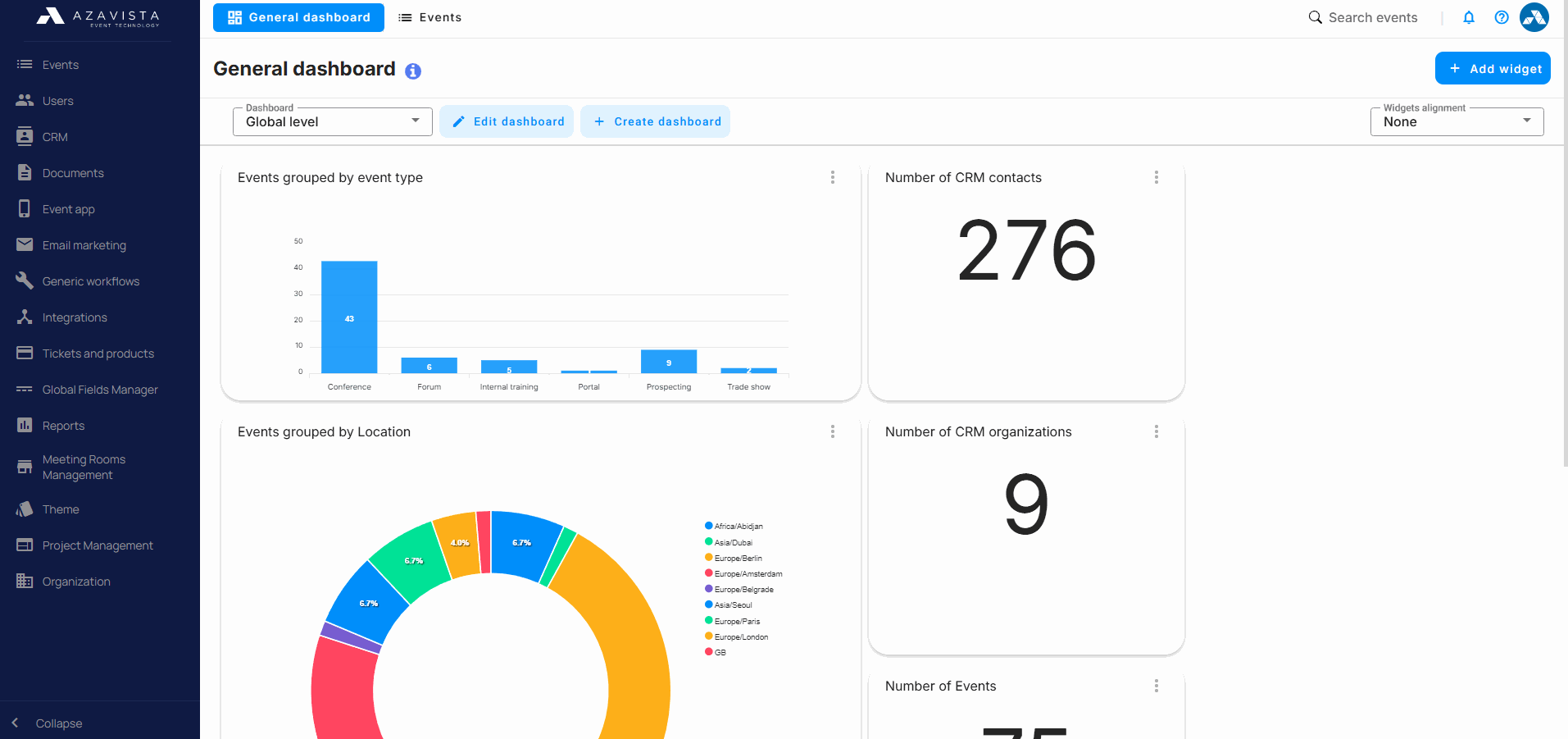Open the Email marketing envelope icon
The image size is (1568, 739).
[x=25, y=244]
